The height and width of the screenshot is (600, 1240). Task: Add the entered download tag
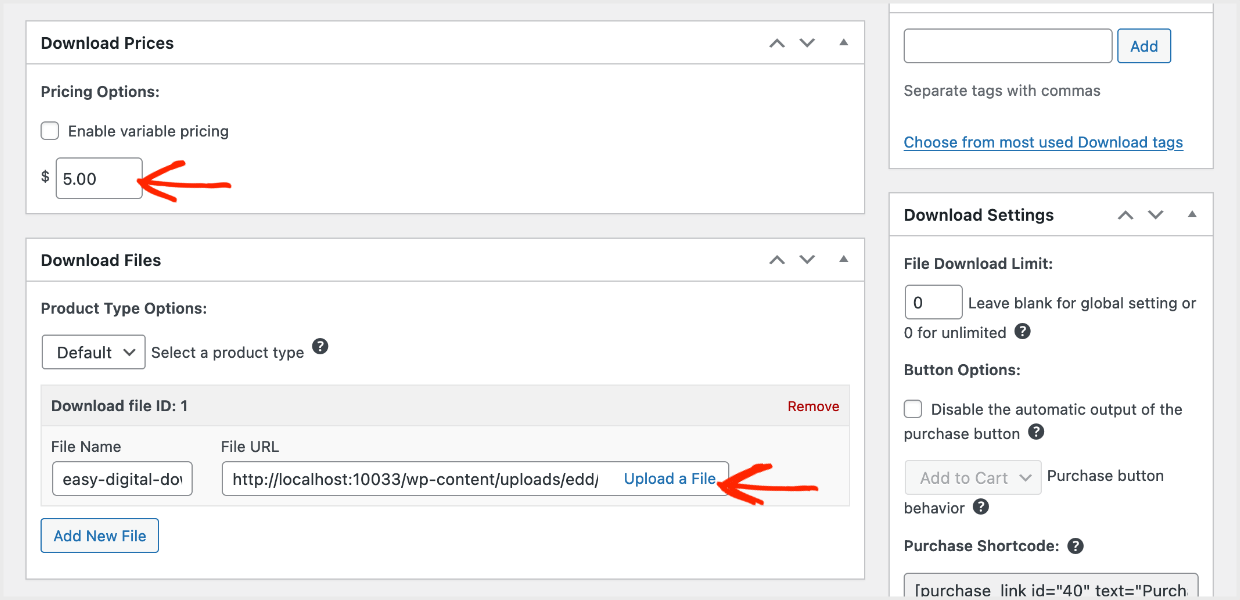[x=1144, y=46]
